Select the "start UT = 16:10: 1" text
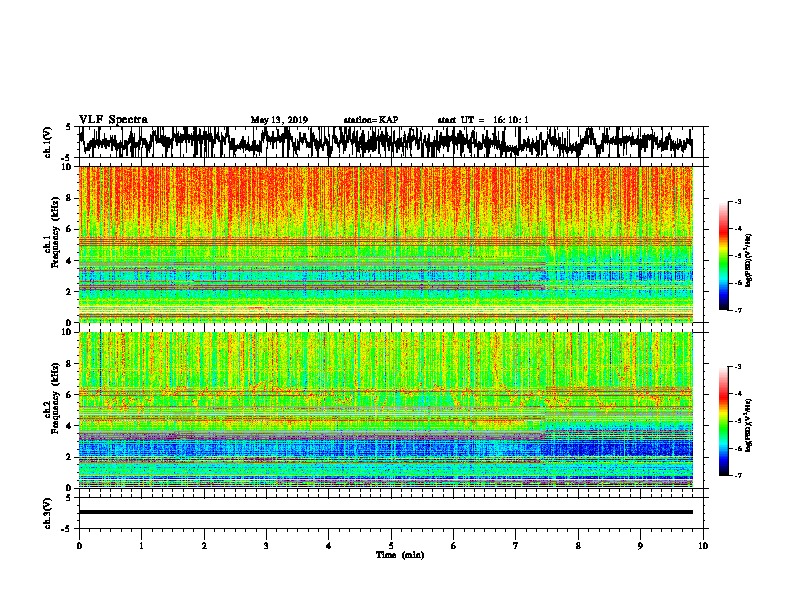This screenshot has height=612, width=792. [483, 120]
